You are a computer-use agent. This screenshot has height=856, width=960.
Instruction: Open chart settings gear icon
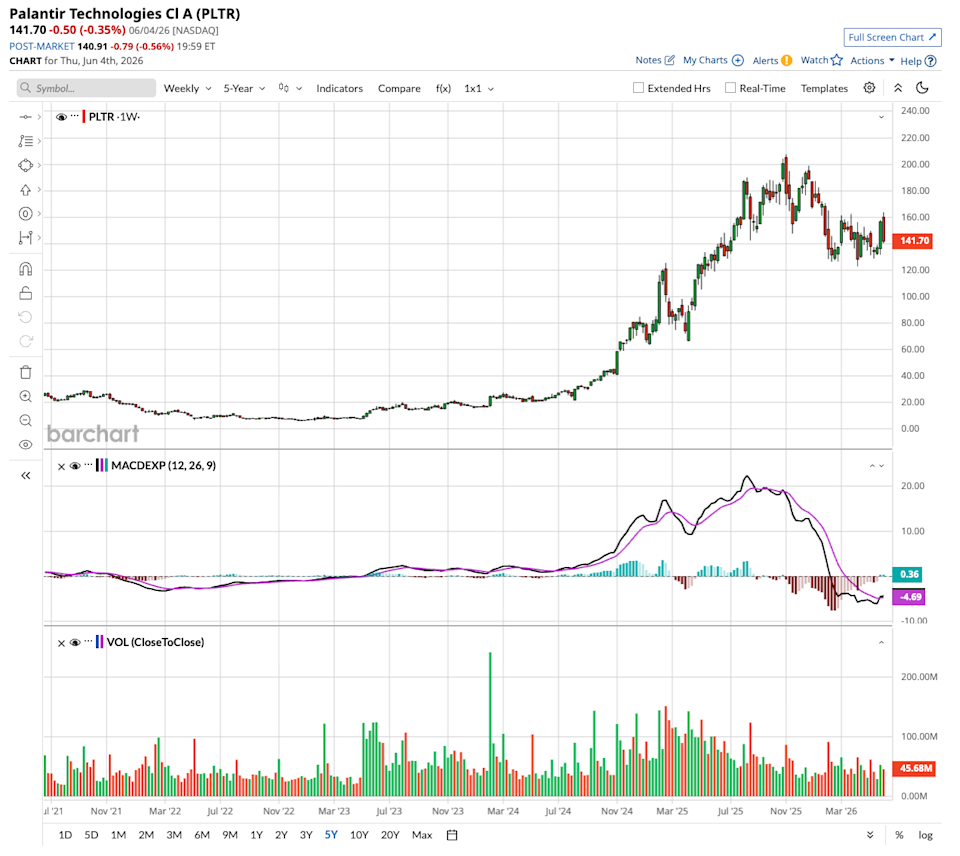point(869,88)
